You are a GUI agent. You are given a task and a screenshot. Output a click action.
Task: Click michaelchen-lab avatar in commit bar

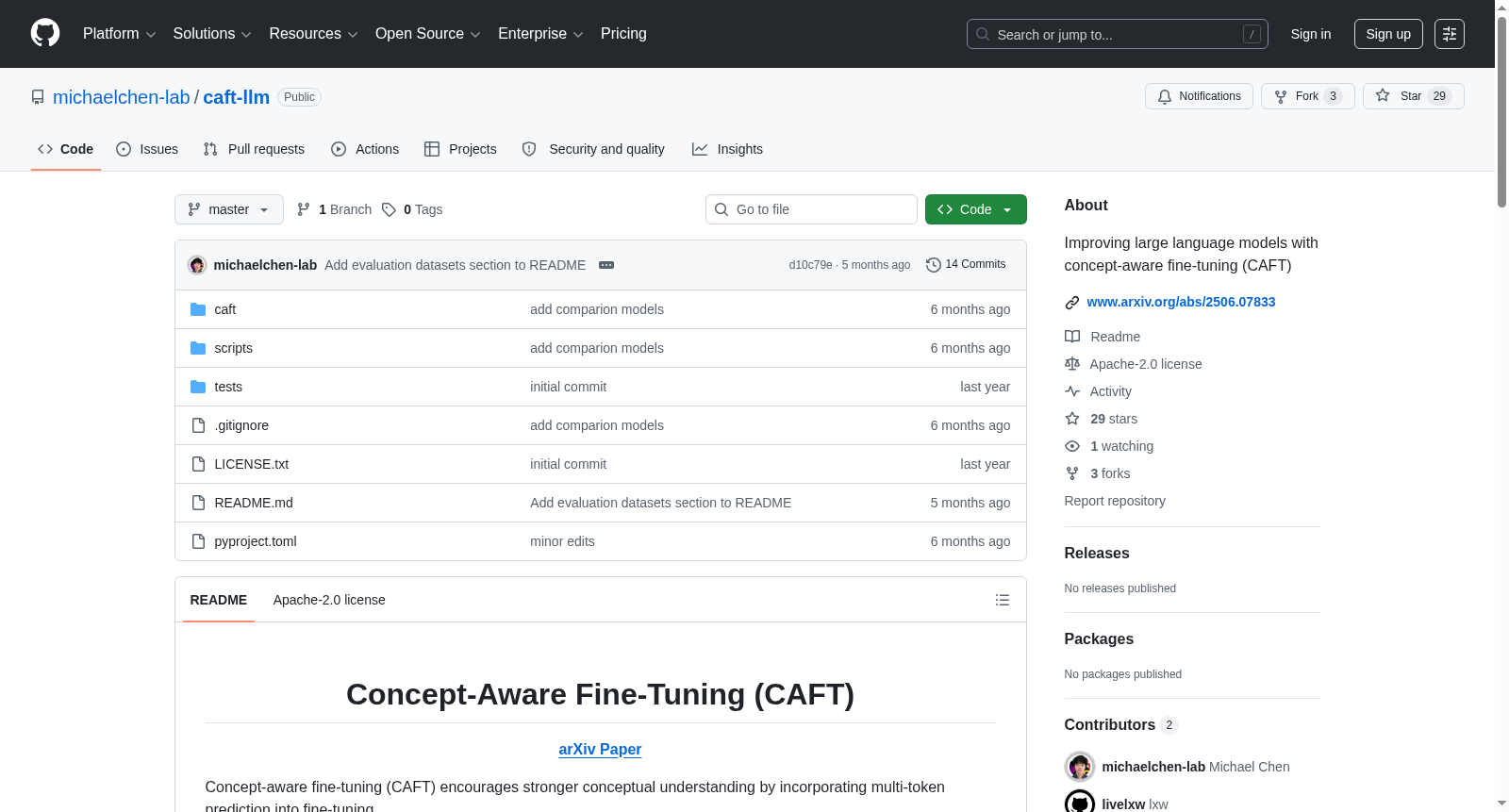pos(197,265)
